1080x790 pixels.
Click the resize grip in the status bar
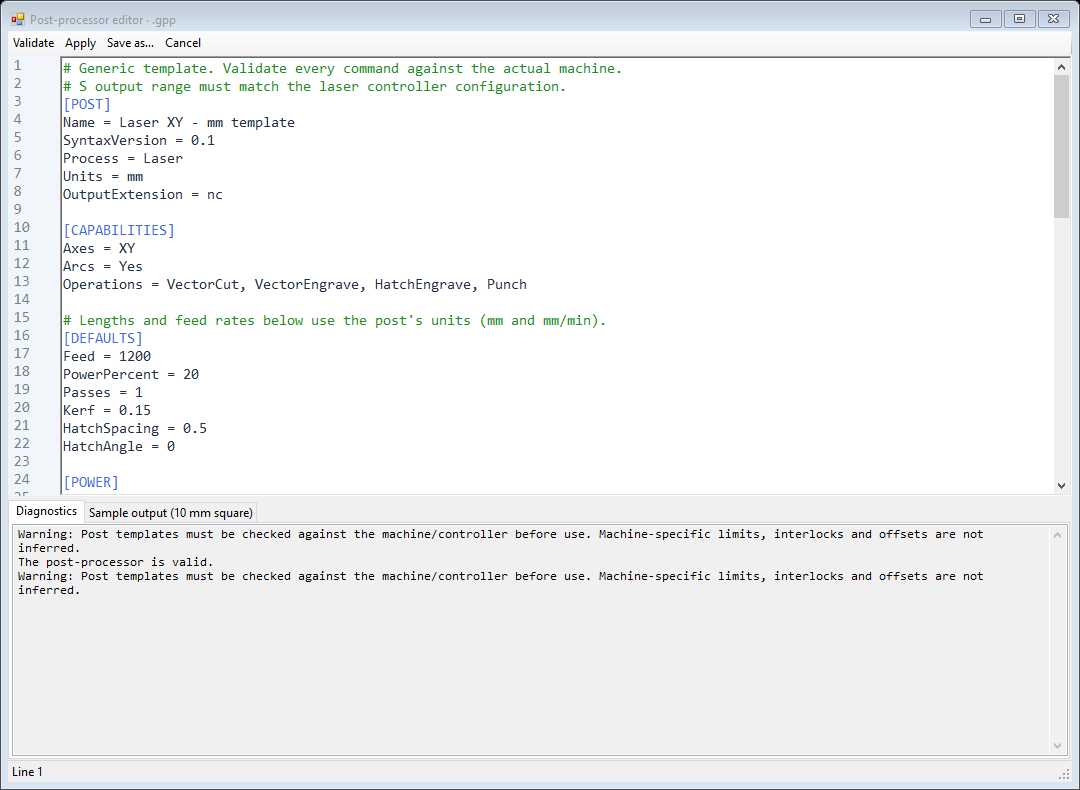[1063, 774]
